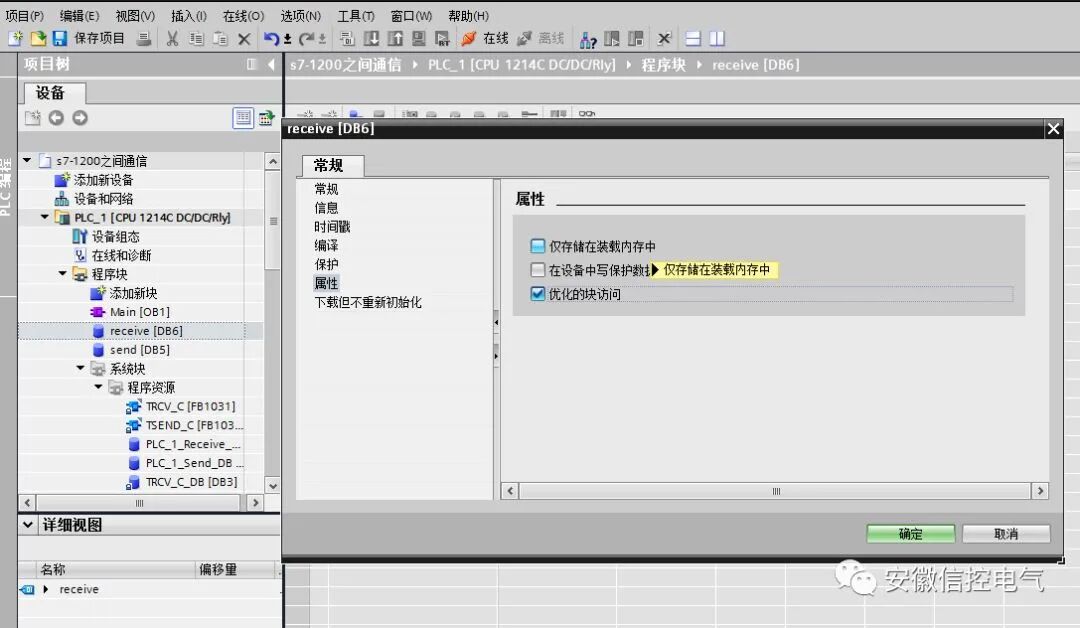Viewport: 1080px width, 628px height.
Task: Click the 保存项目 toolbar button
Action: click(x=99, y=39)
